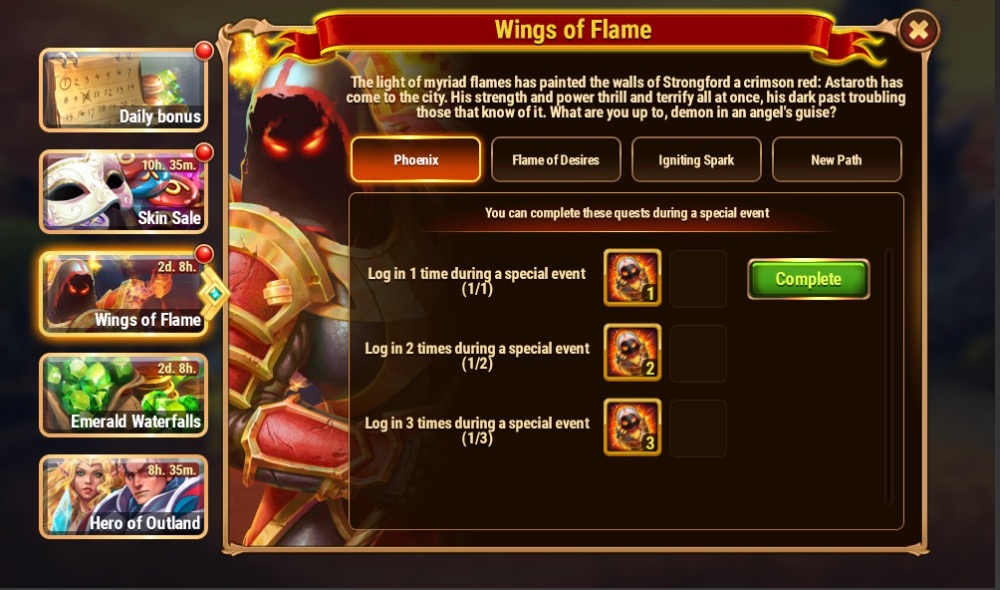Open the New Path tab

coord(837,159)
